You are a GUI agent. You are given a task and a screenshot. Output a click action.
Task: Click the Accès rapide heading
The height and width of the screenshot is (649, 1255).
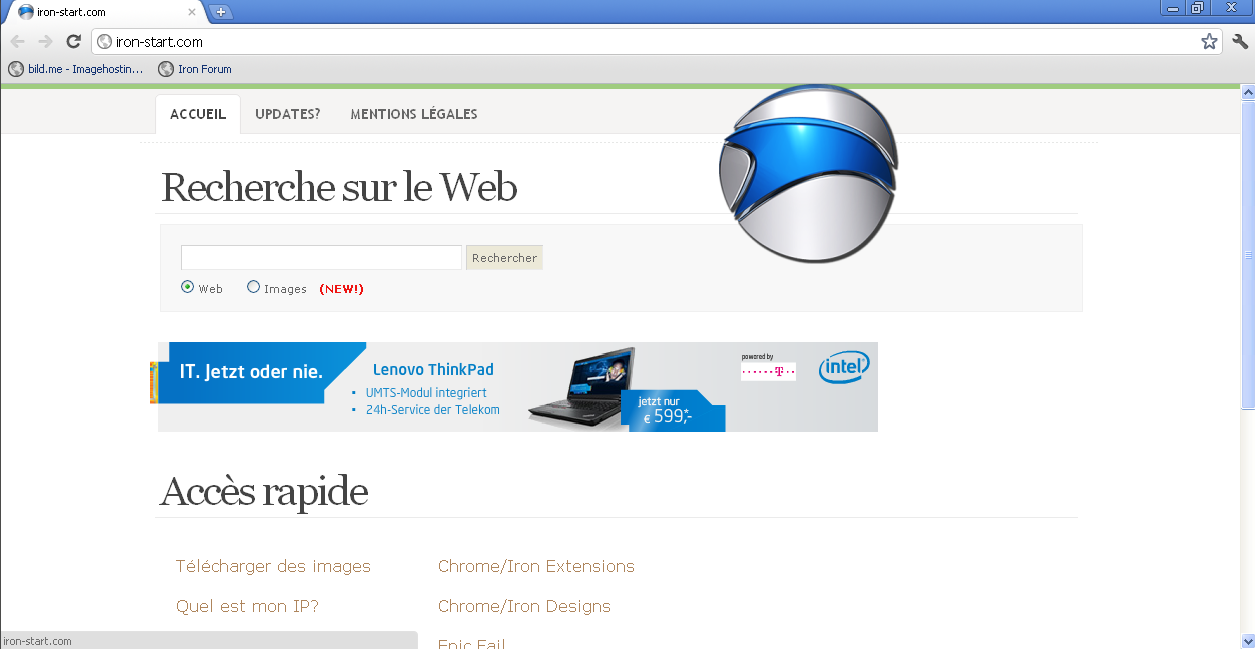pos(264,491)
